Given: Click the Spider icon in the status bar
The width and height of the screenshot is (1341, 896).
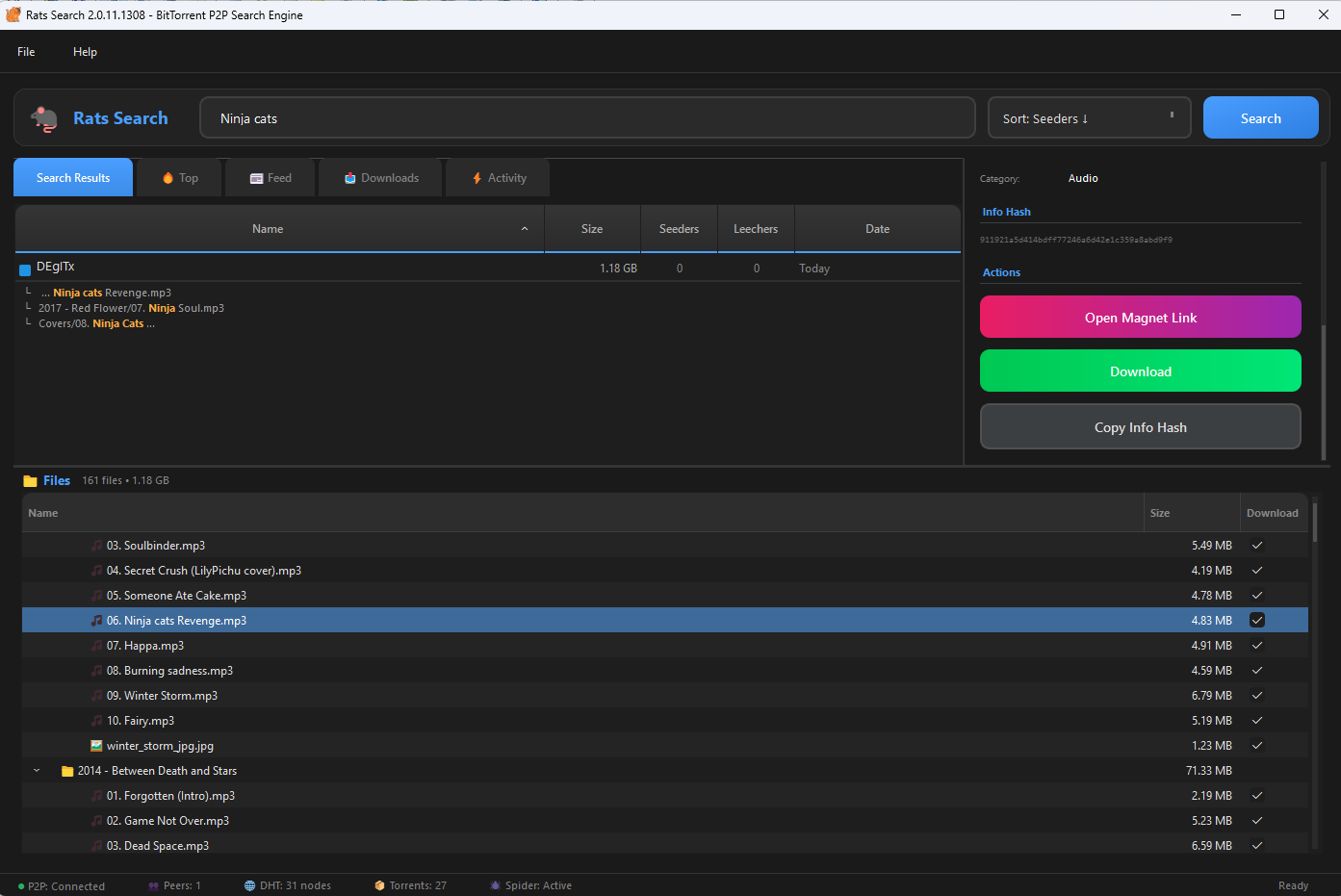Looking at the screenshot, I should pyautogui.click(x=495, y=885).
